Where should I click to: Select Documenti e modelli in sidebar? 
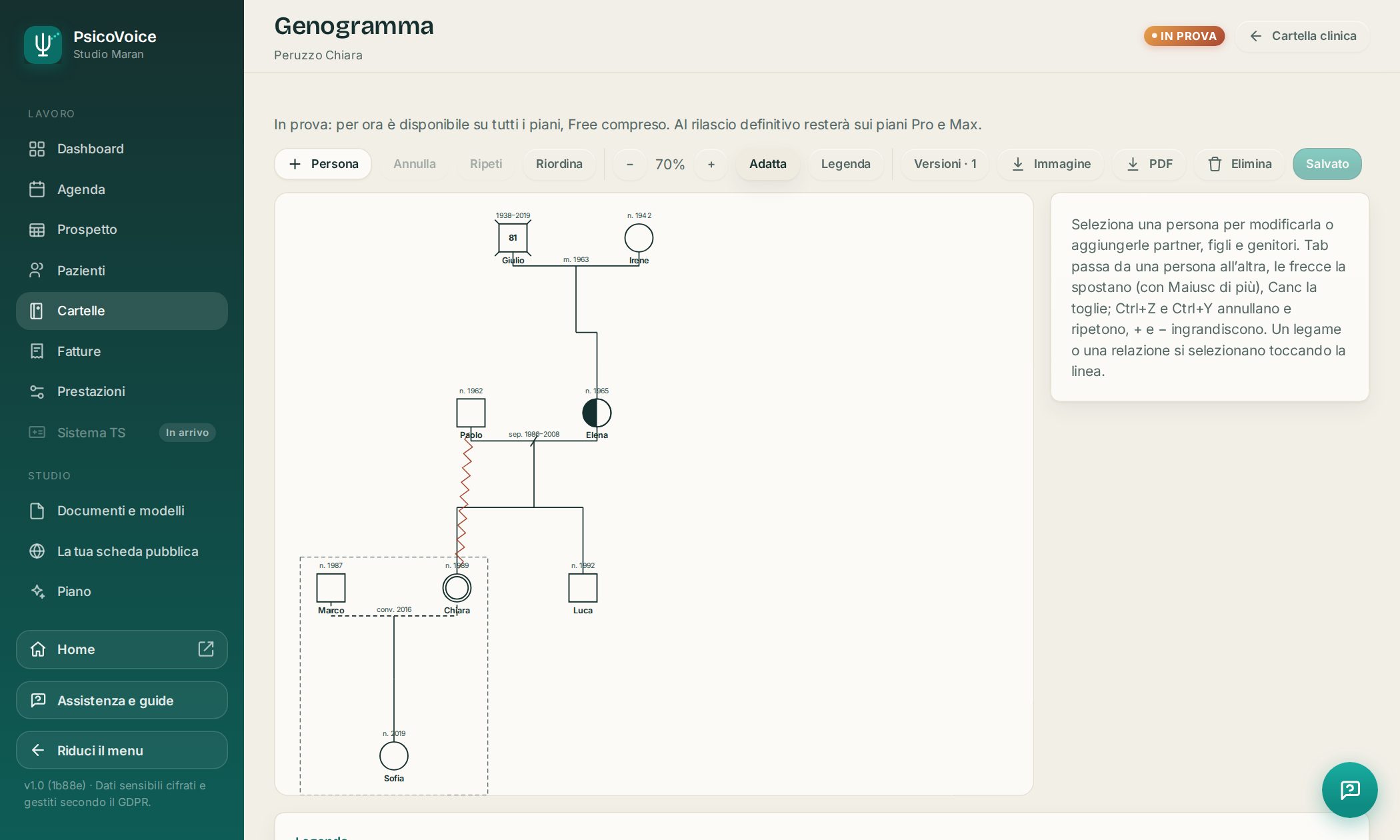coord(121,511)
